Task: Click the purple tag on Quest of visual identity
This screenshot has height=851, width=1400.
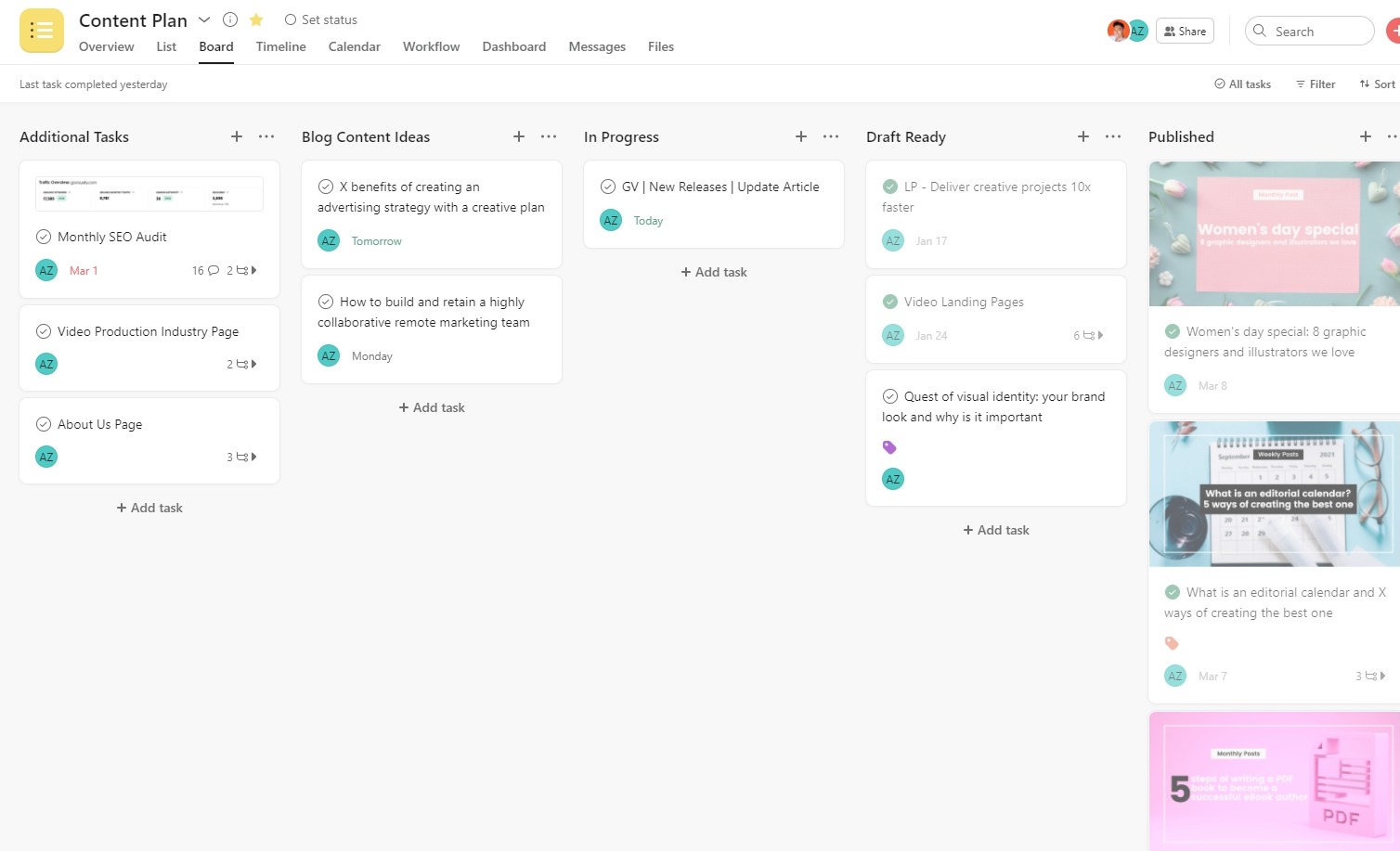Action: click(x=889, y=447)
